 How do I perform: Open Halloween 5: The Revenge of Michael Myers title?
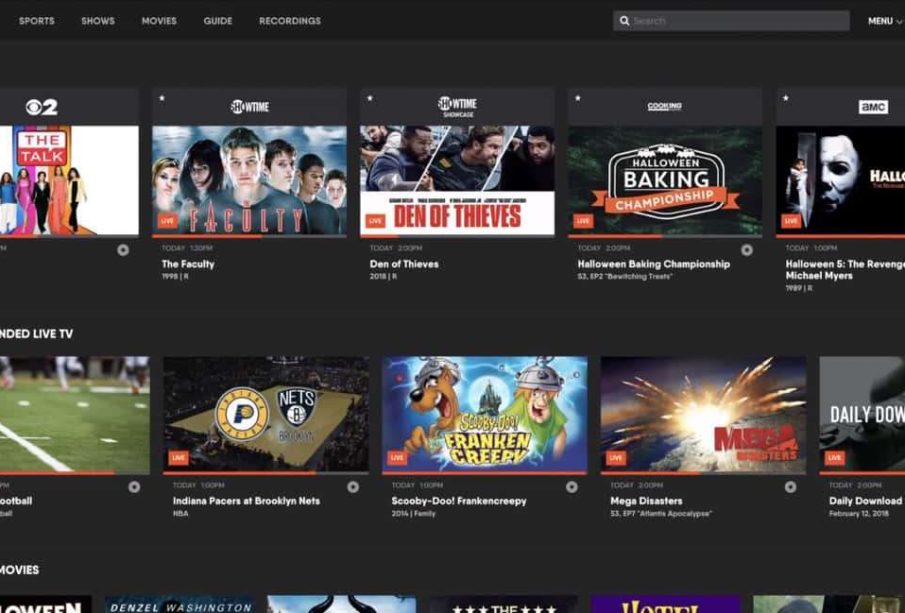pos(845,270)
